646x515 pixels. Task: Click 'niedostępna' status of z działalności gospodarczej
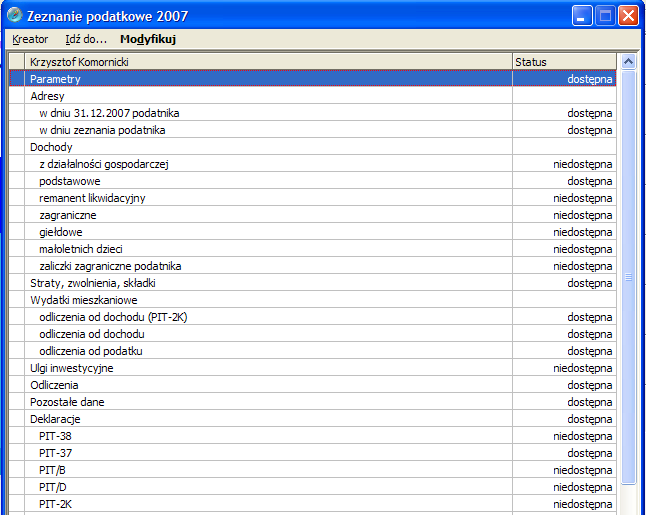(583, 164)
